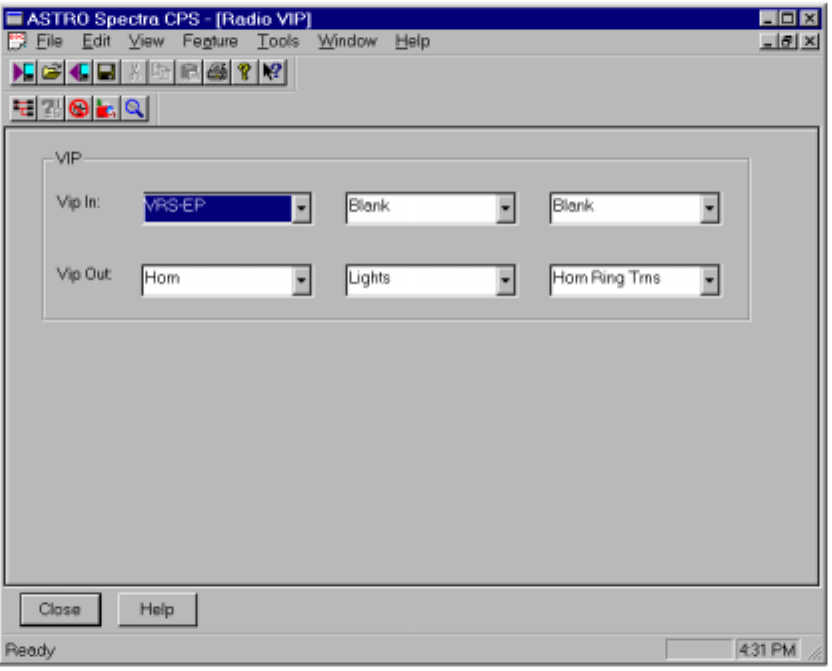The width and height of the screenshot is (832, 671).
Task: Click the window resize grip corner
Action: tap(814, 652)
